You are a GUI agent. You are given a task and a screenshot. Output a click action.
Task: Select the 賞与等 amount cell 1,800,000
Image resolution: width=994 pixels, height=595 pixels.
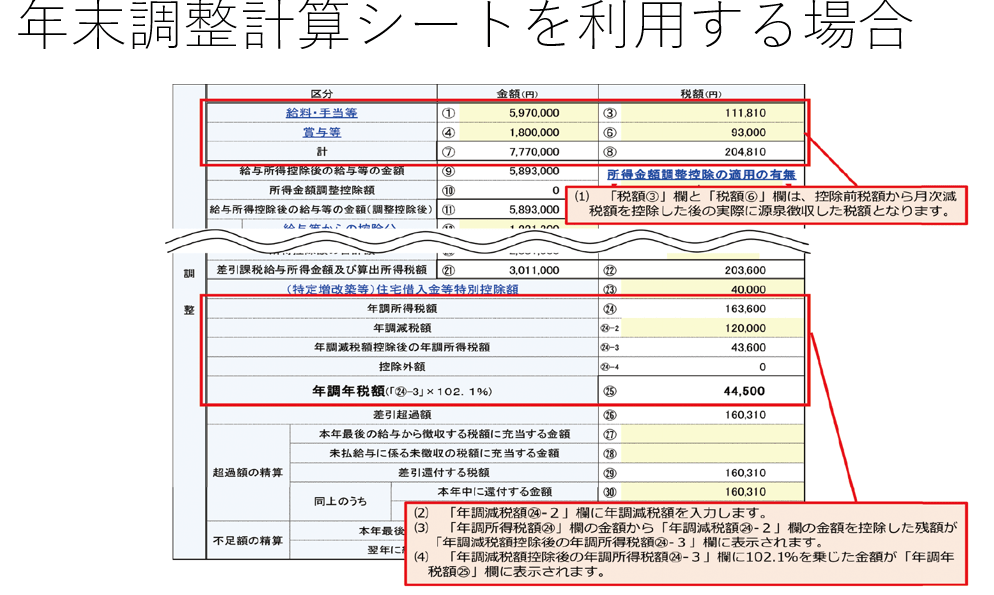pyautogui.click(x=529, y=132)
